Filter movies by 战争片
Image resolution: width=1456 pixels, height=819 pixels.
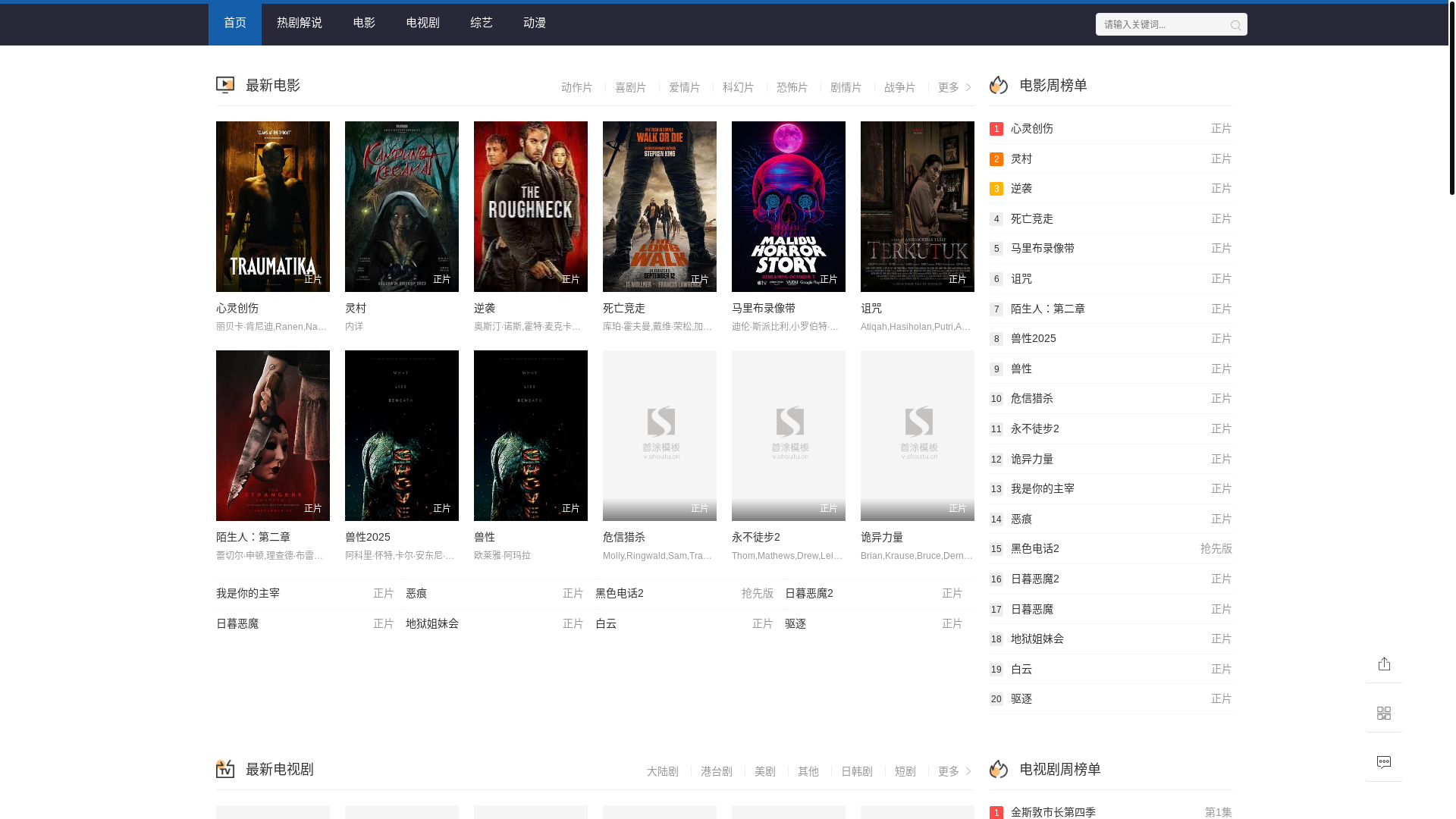(899, 87)
